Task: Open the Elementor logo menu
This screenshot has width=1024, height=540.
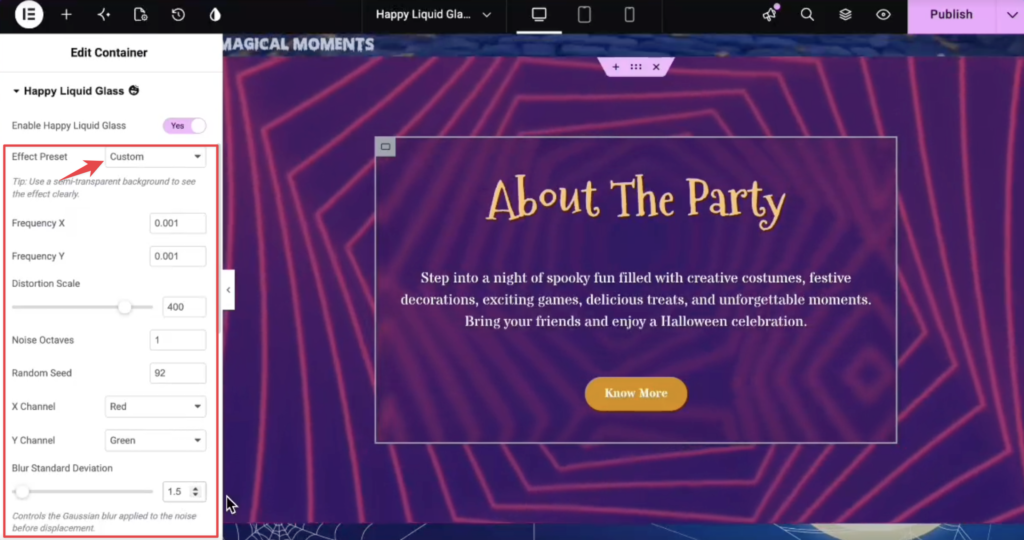Action: (29, 14)
